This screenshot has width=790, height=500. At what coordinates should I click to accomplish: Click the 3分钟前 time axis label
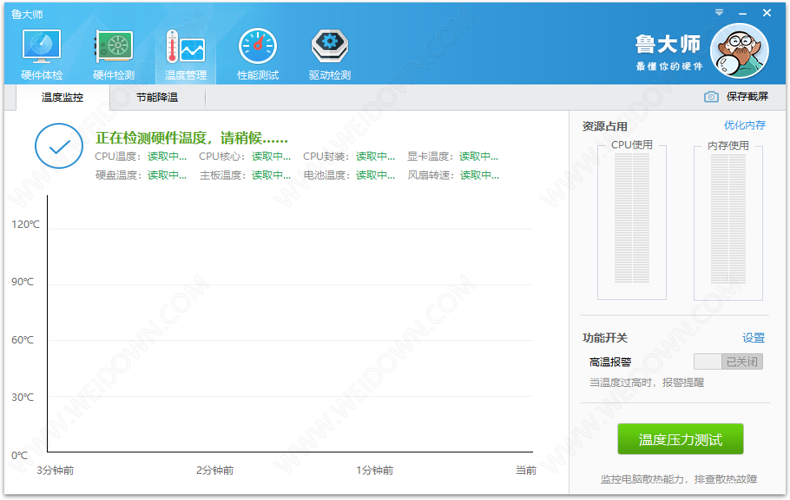[55, 470]
